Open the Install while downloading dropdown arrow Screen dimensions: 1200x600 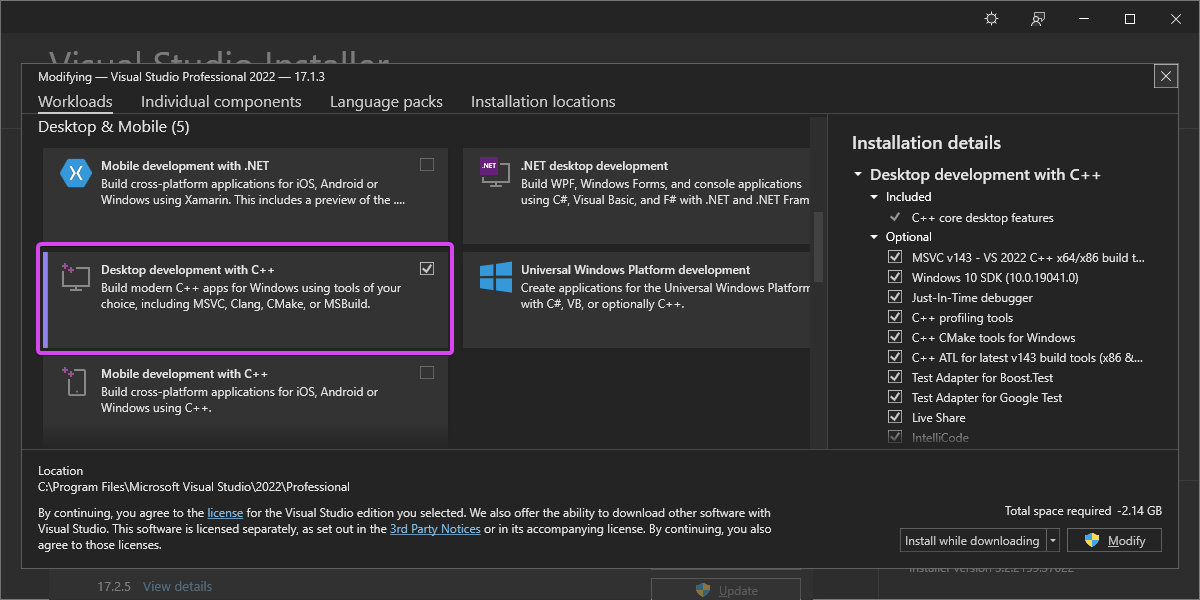(1053, 540)
